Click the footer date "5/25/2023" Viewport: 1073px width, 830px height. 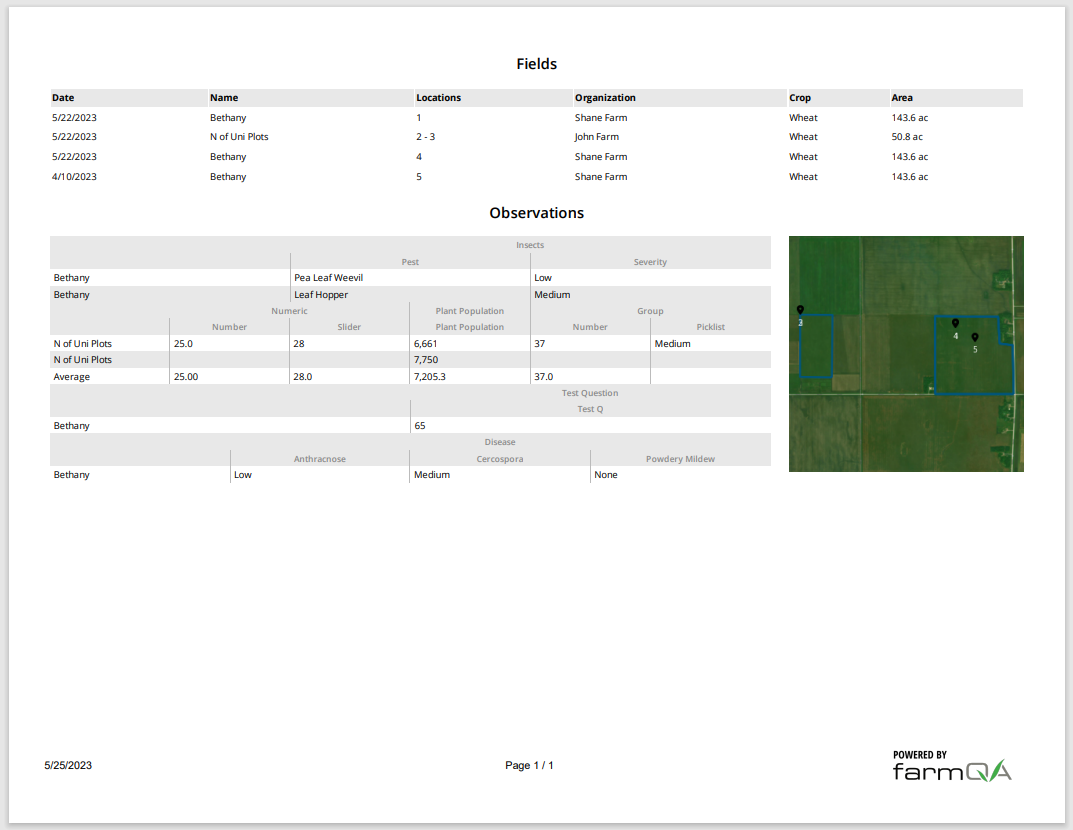[68, 766]
